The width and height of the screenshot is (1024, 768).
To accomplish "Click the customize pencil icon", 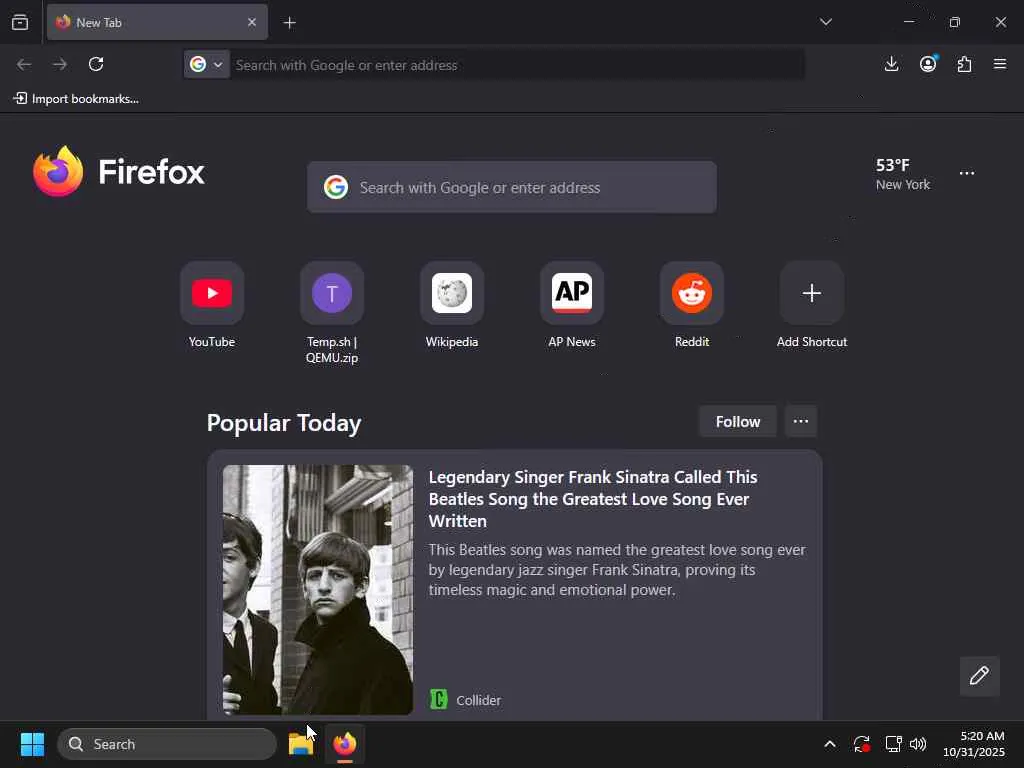I will pyautogui.click(x=979, y=676).
